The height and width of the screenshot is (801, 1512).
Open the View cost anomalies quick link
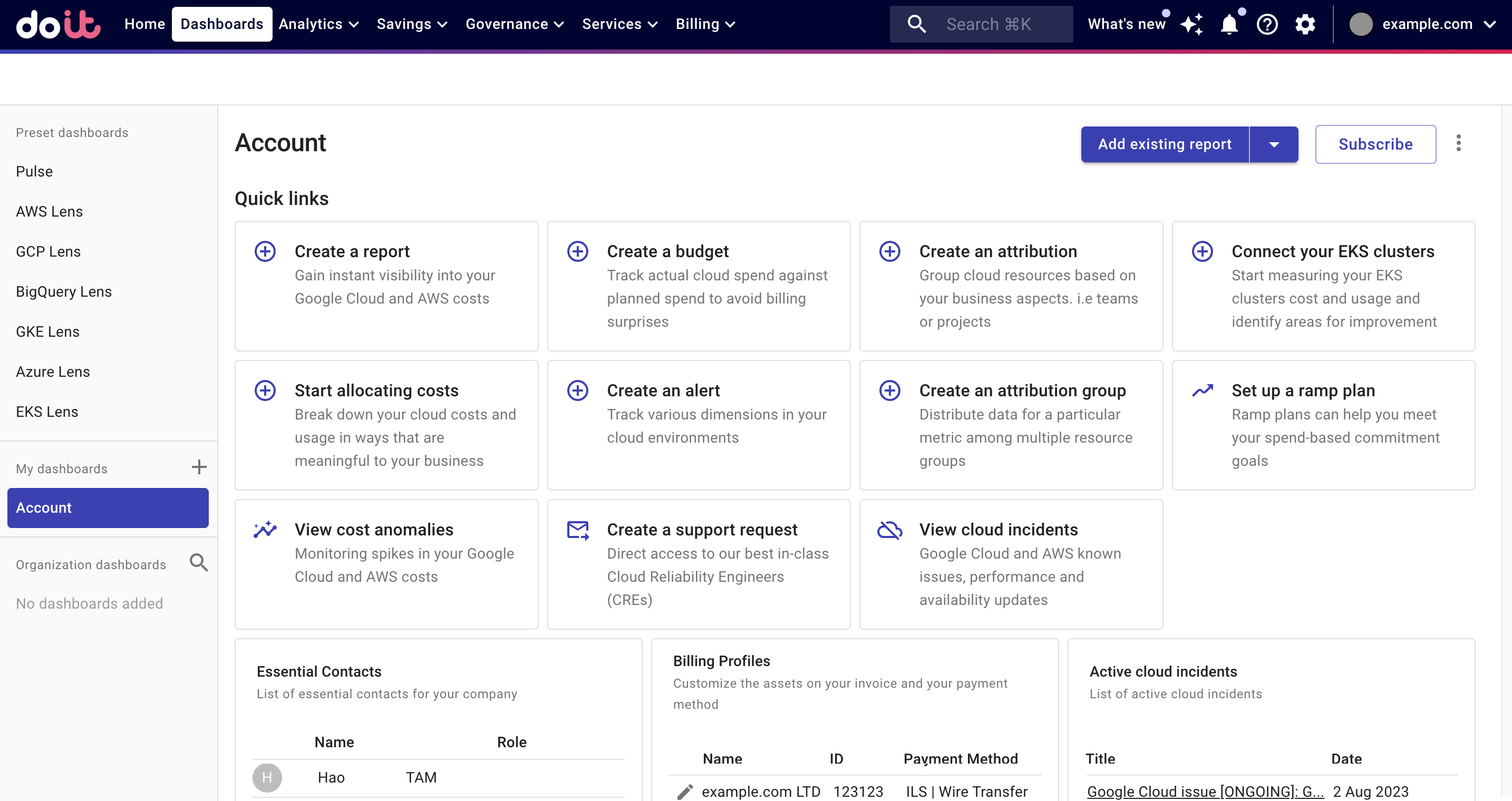(386, 564)
